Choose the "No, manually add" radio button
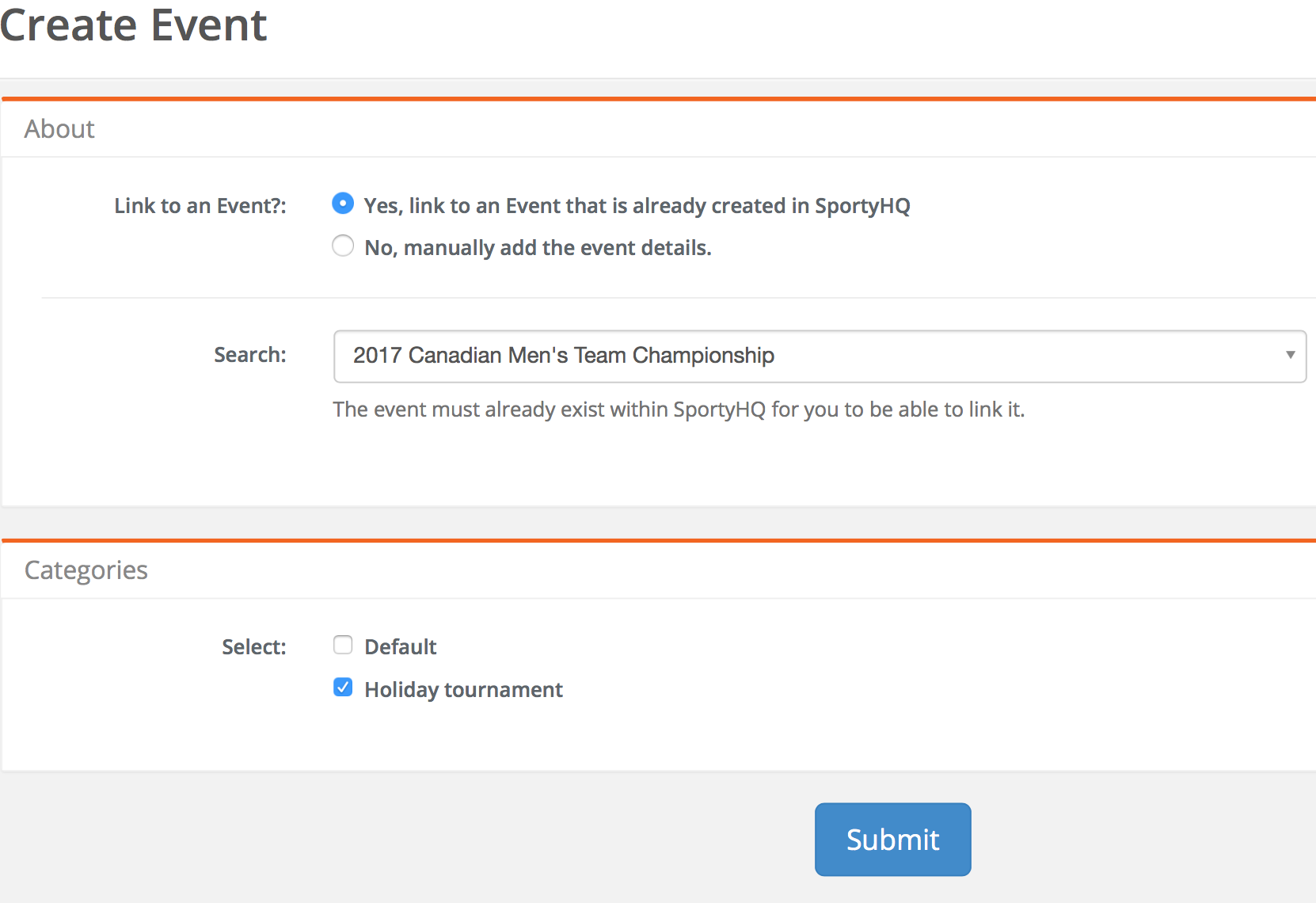 tap(343, 246)
